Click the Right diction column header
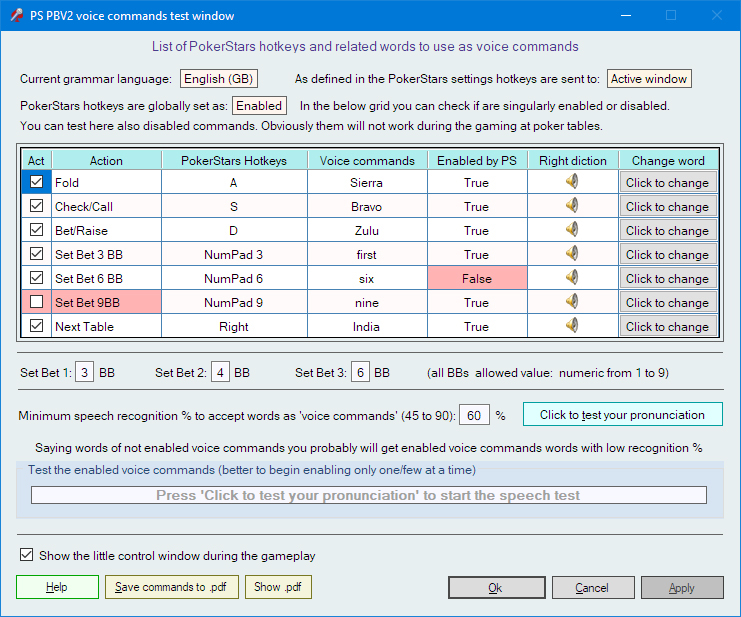This screenshot has width=741, height=617. (573, 161)
